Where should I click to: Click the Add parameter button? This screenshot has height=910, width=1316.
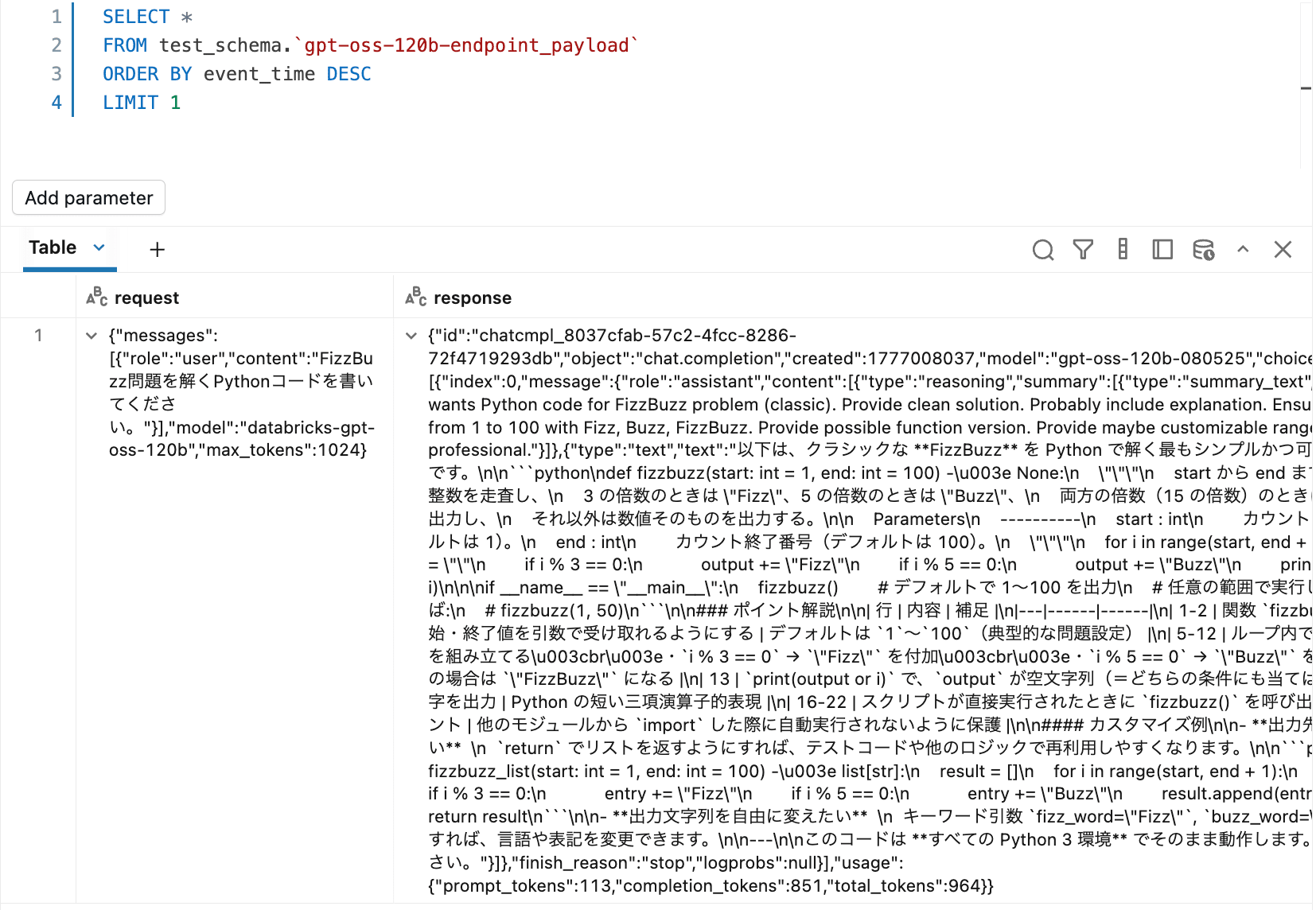pos(88,197)
